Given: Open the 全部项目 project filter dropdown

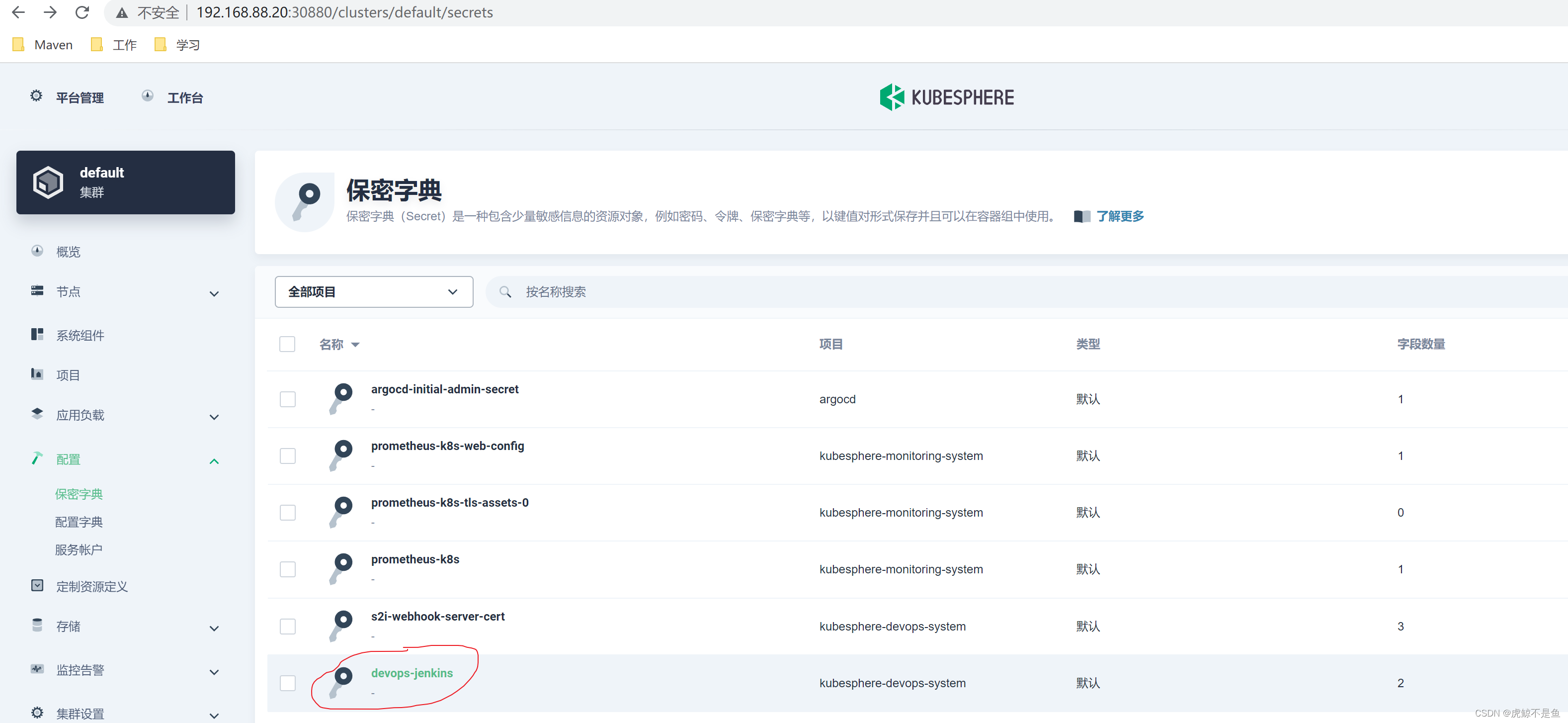Looking at the screenshot, I should pos(373,292).
